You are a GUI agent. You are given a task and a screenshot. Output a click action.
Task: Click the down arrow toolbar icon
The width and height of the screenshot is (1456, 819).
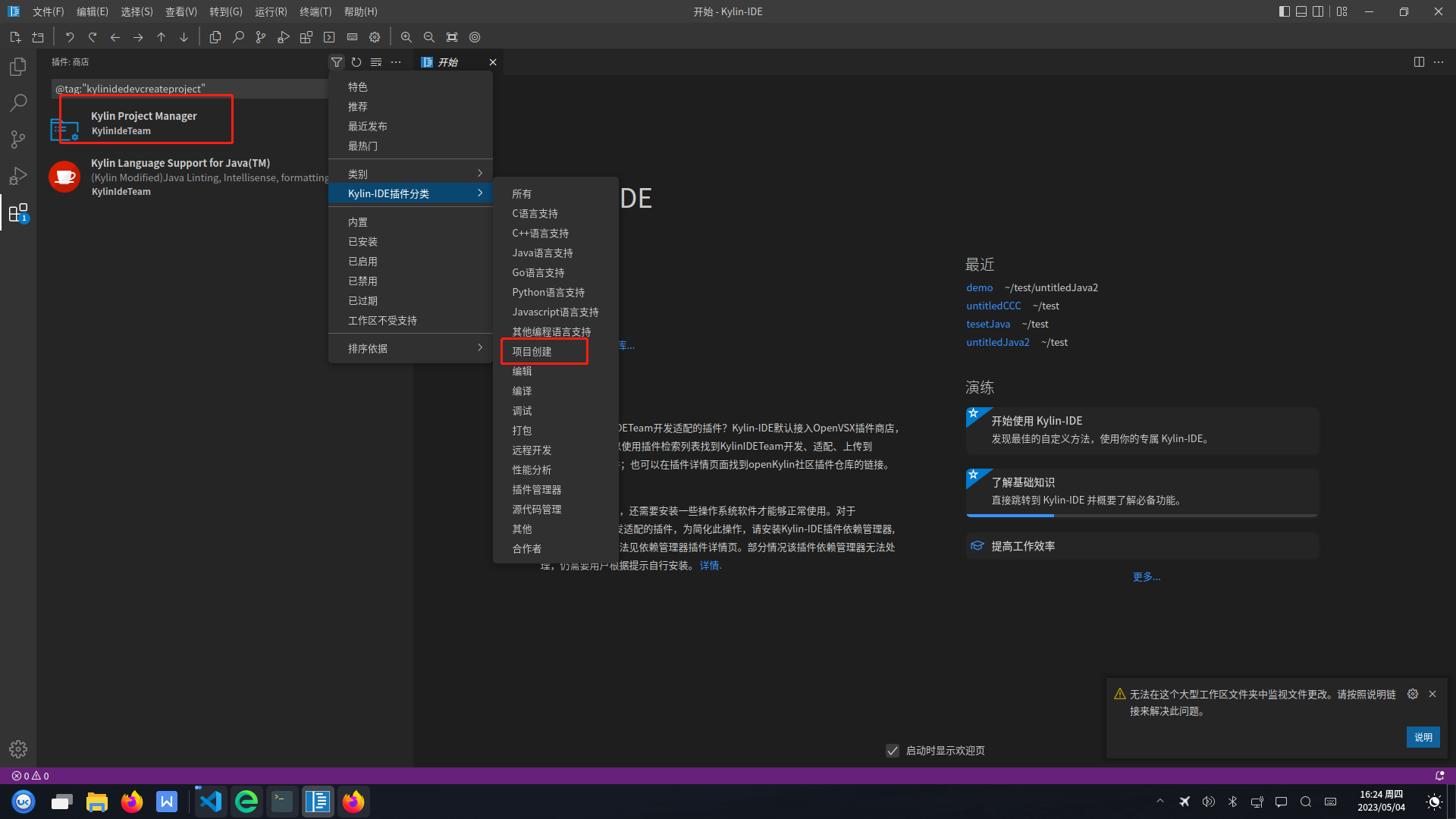click(184, 37)
